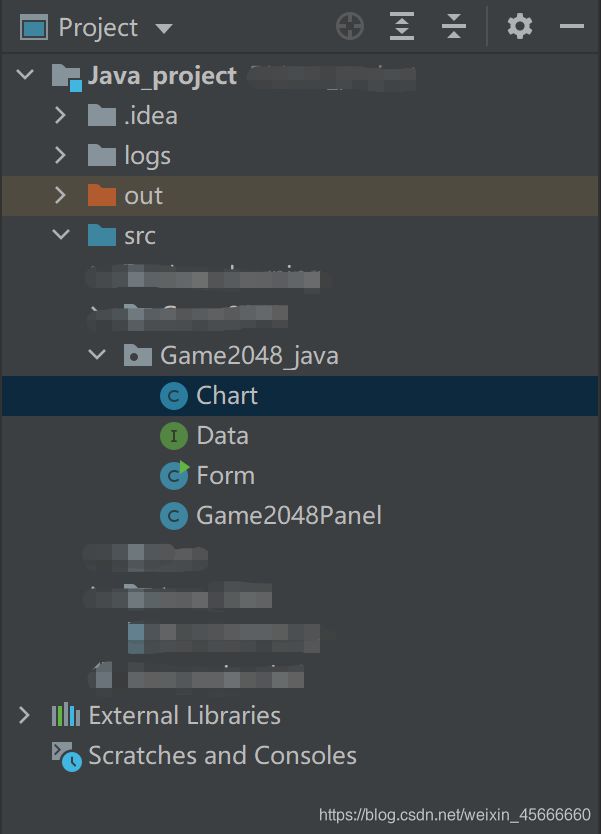Collapse the src folder
This screenshot has width=601, height=834.
pyautogui.click(x=61, y=235)
